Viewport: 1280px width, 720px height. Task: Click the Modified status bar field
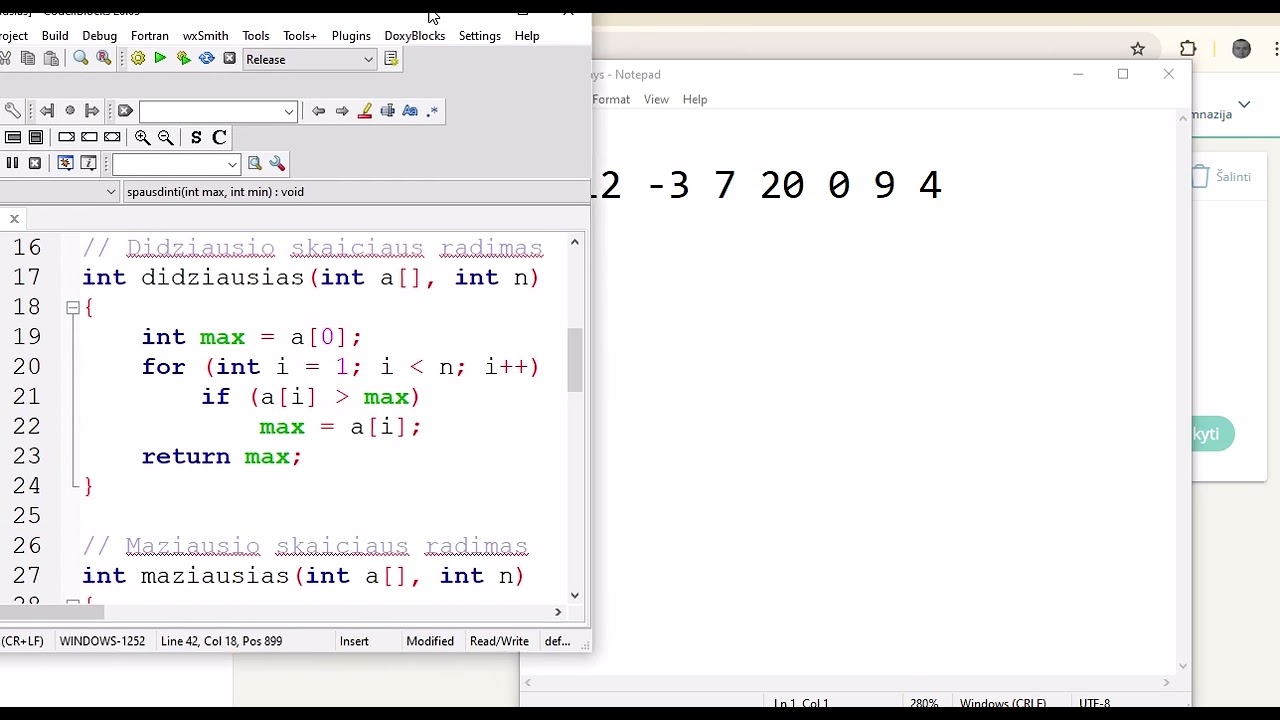pos(430,642)
